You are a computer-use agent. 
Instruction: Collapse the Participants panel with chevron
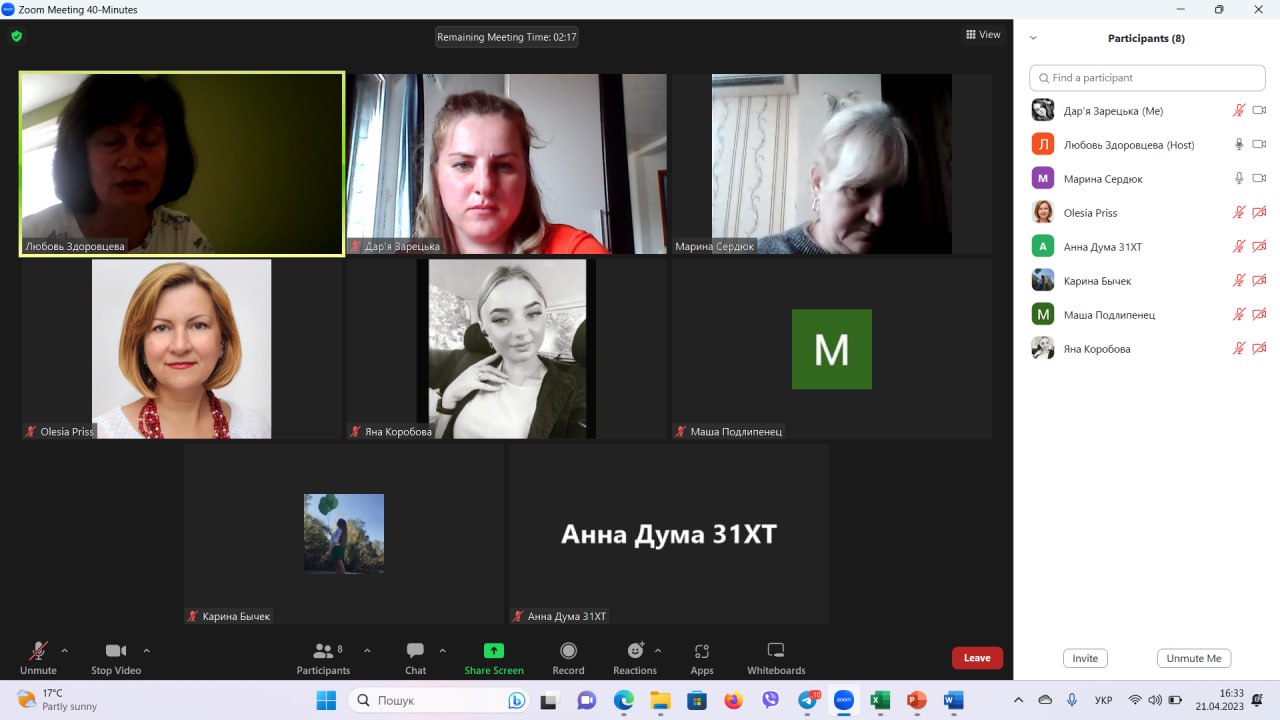(1033, 38)
